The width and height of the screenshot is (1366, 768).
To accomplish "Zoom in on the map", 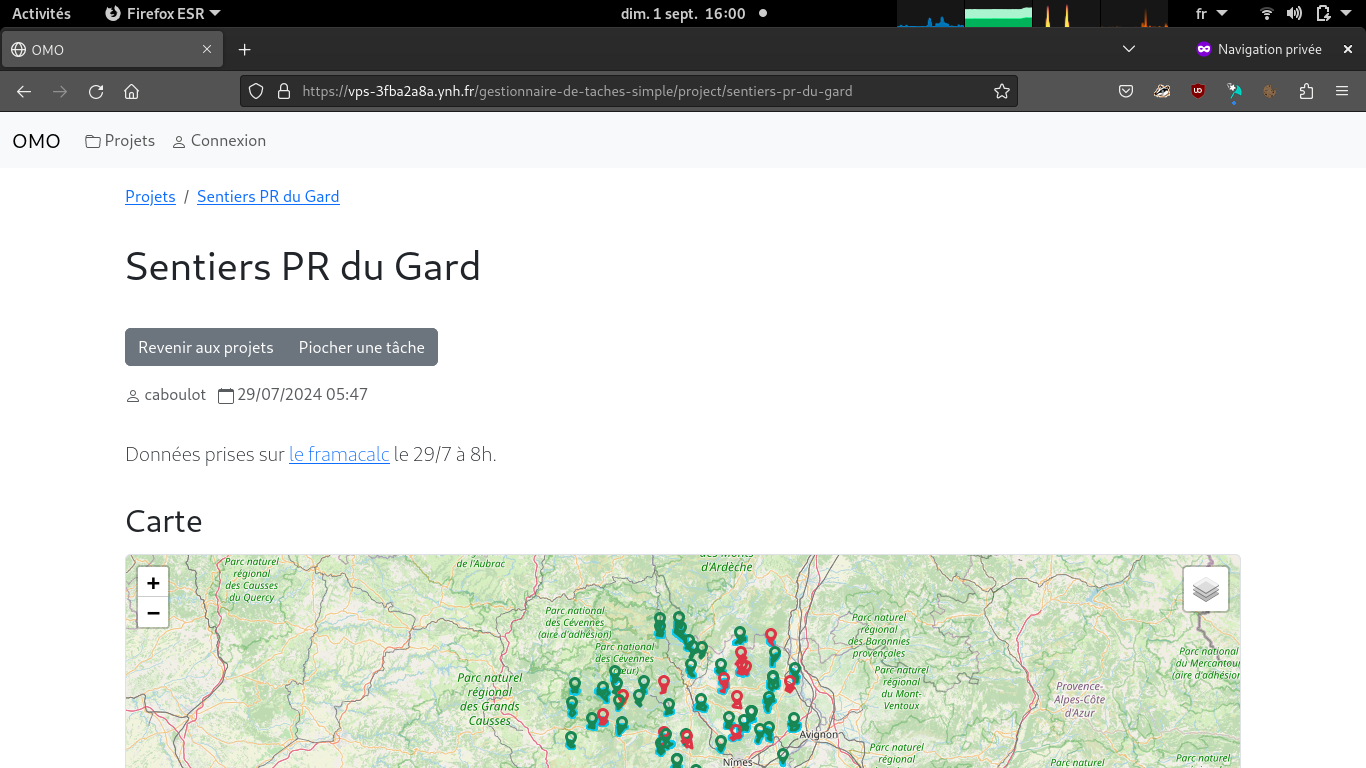I will 153,583.
